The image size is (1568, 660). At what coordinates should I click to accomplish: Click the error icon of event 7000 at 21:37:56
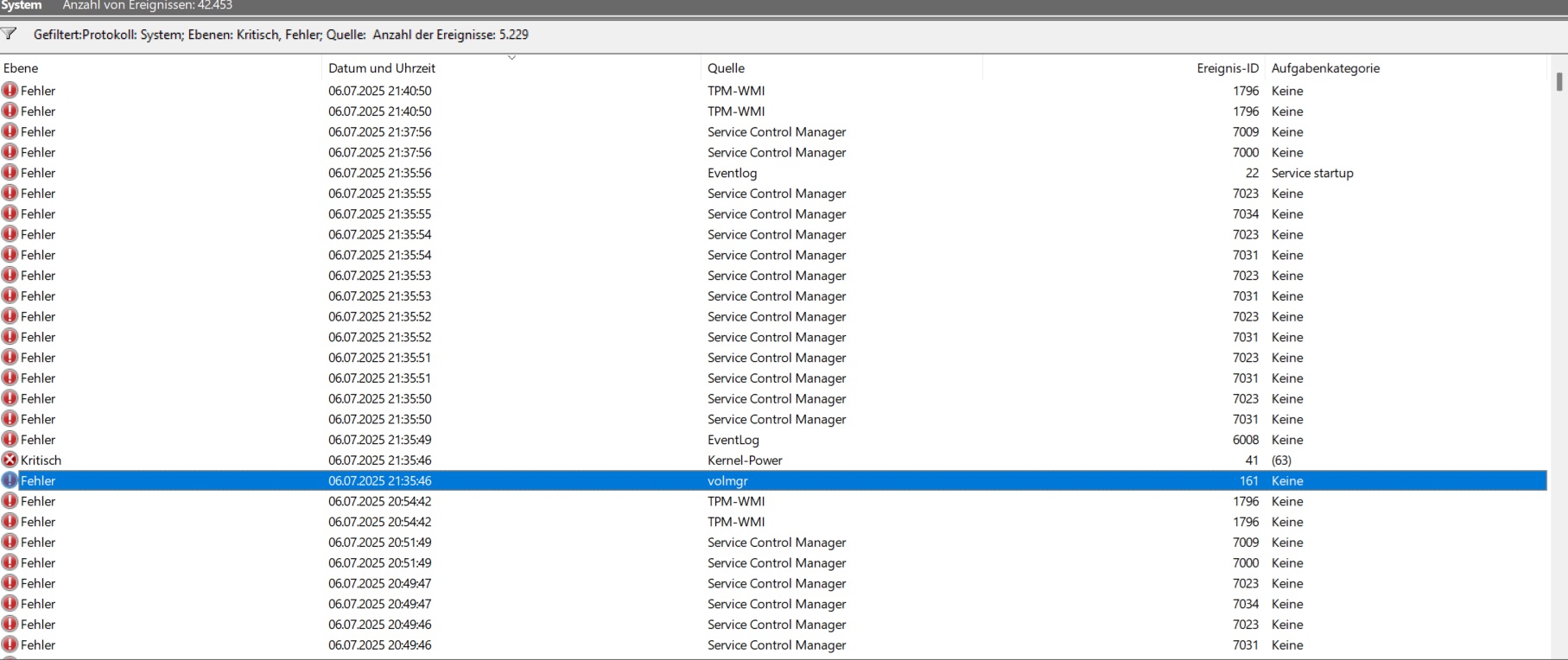[x=10, y=152]
